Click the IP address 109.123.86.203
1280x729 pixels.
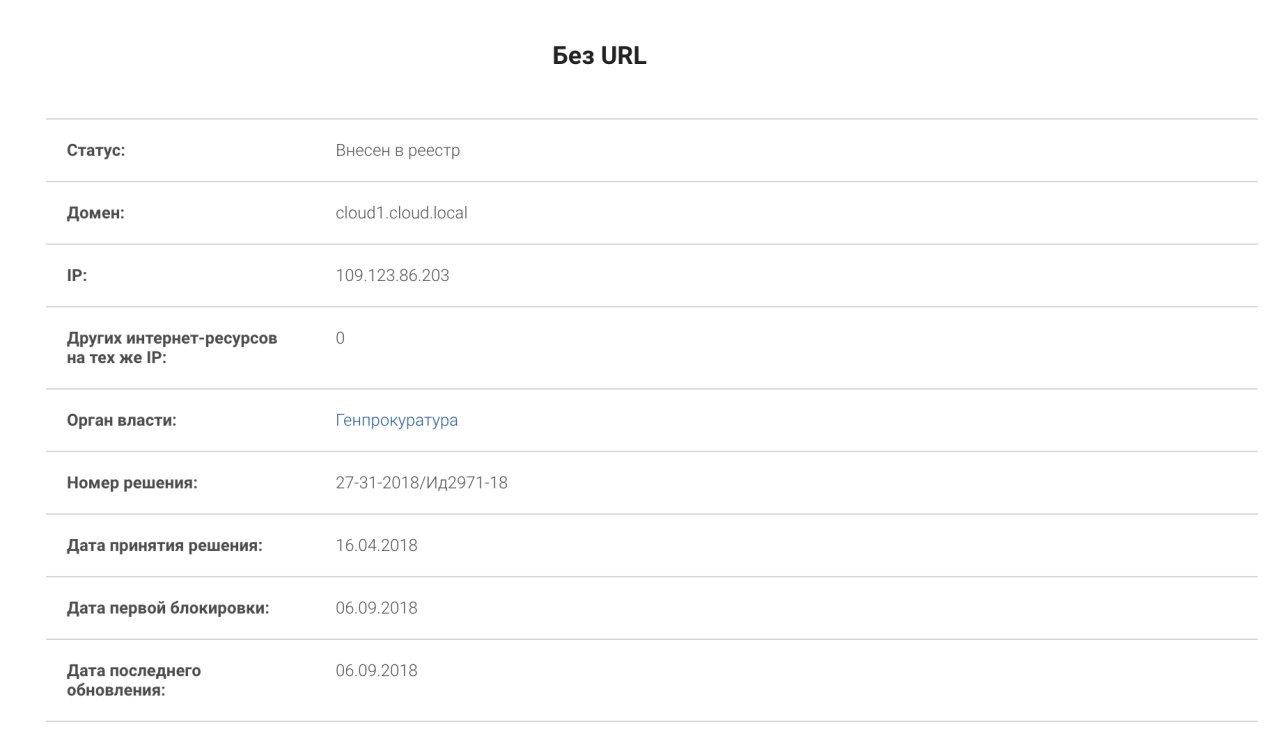tap(392, 275)
